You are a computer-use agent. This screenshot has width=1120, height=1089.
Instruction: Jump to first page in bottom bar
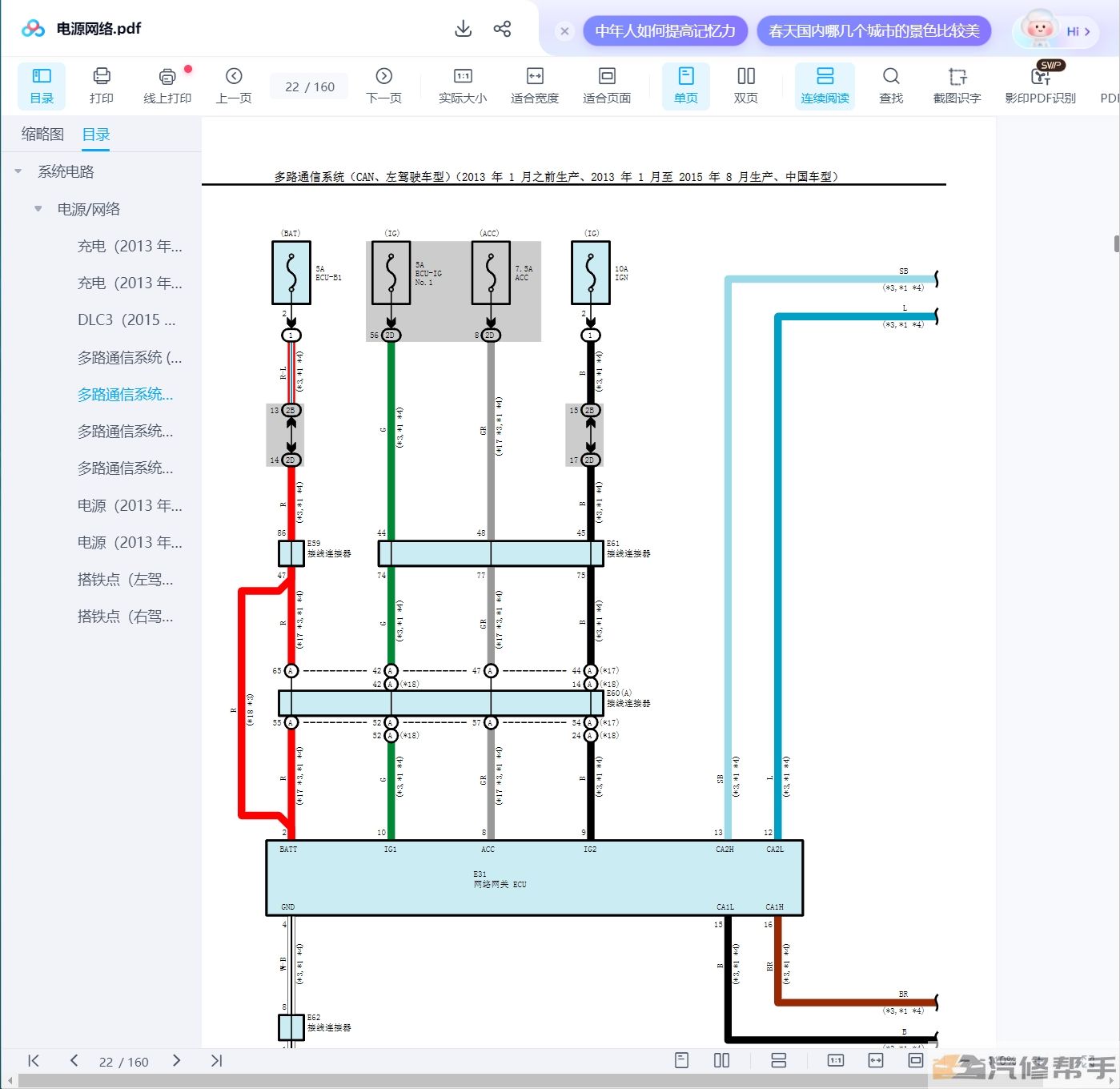34,1061
